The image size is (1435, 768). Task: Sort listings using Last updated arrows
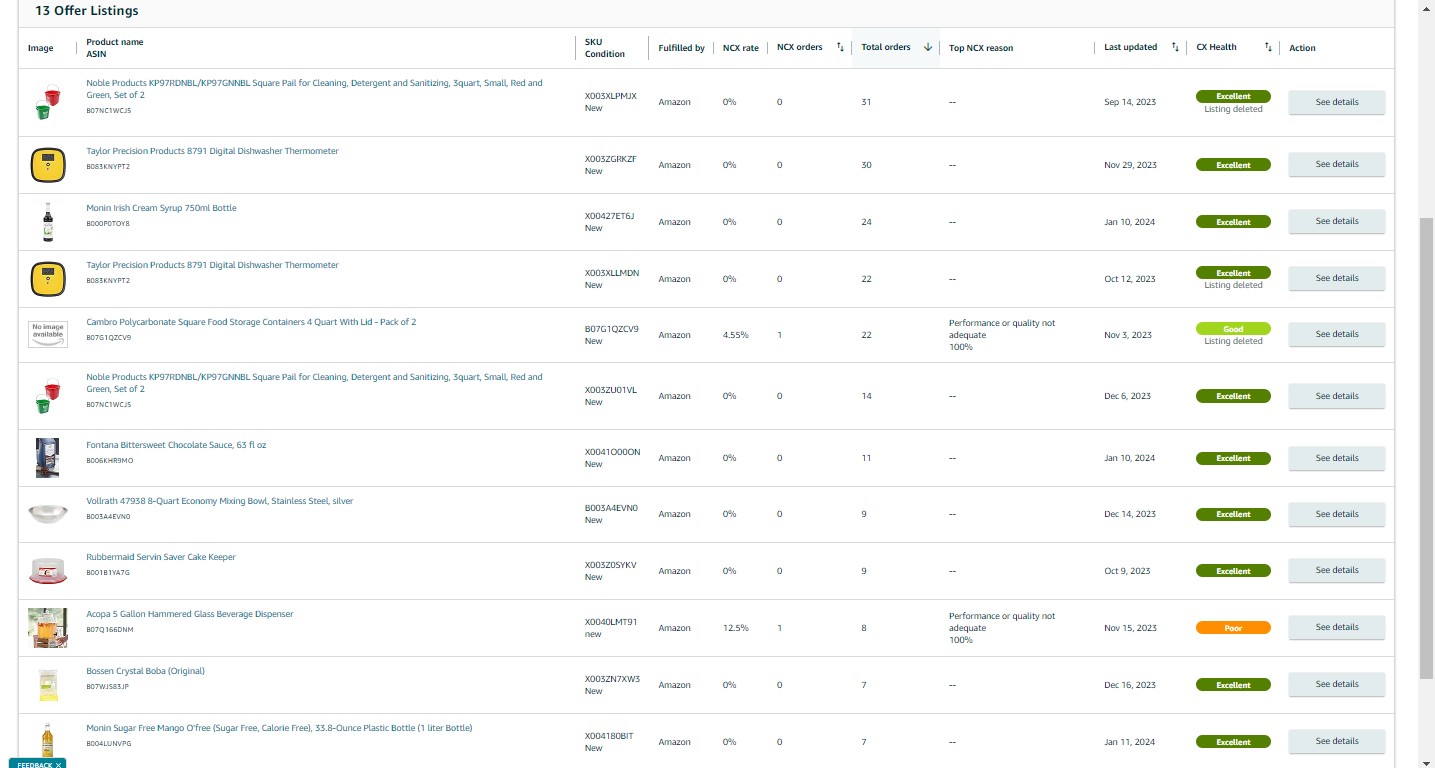(1175, 47)
